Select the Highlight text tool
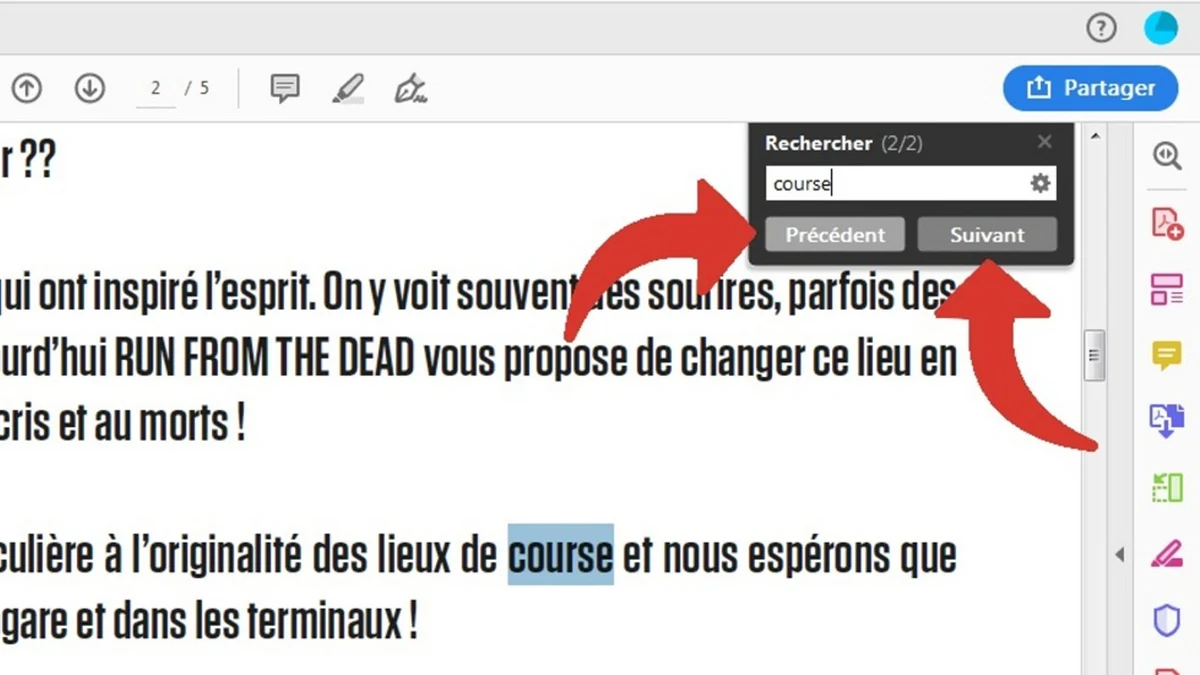 click(x=347, y=88)
